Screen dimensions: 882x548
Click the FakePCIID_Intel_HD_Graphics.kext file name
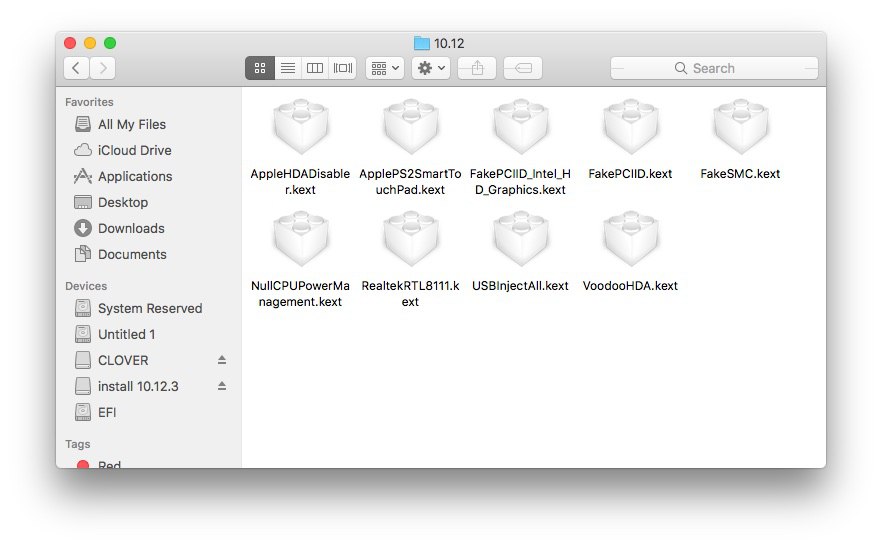pyautogui.click(x=520, y=182)
